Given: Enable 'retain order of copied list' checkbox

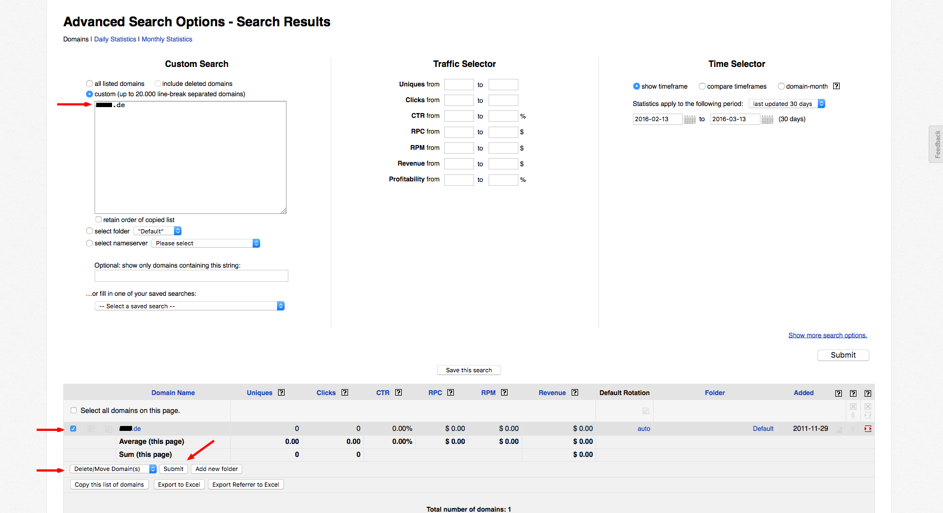Looking at the screenshot, I should click(x=98, y=219).
